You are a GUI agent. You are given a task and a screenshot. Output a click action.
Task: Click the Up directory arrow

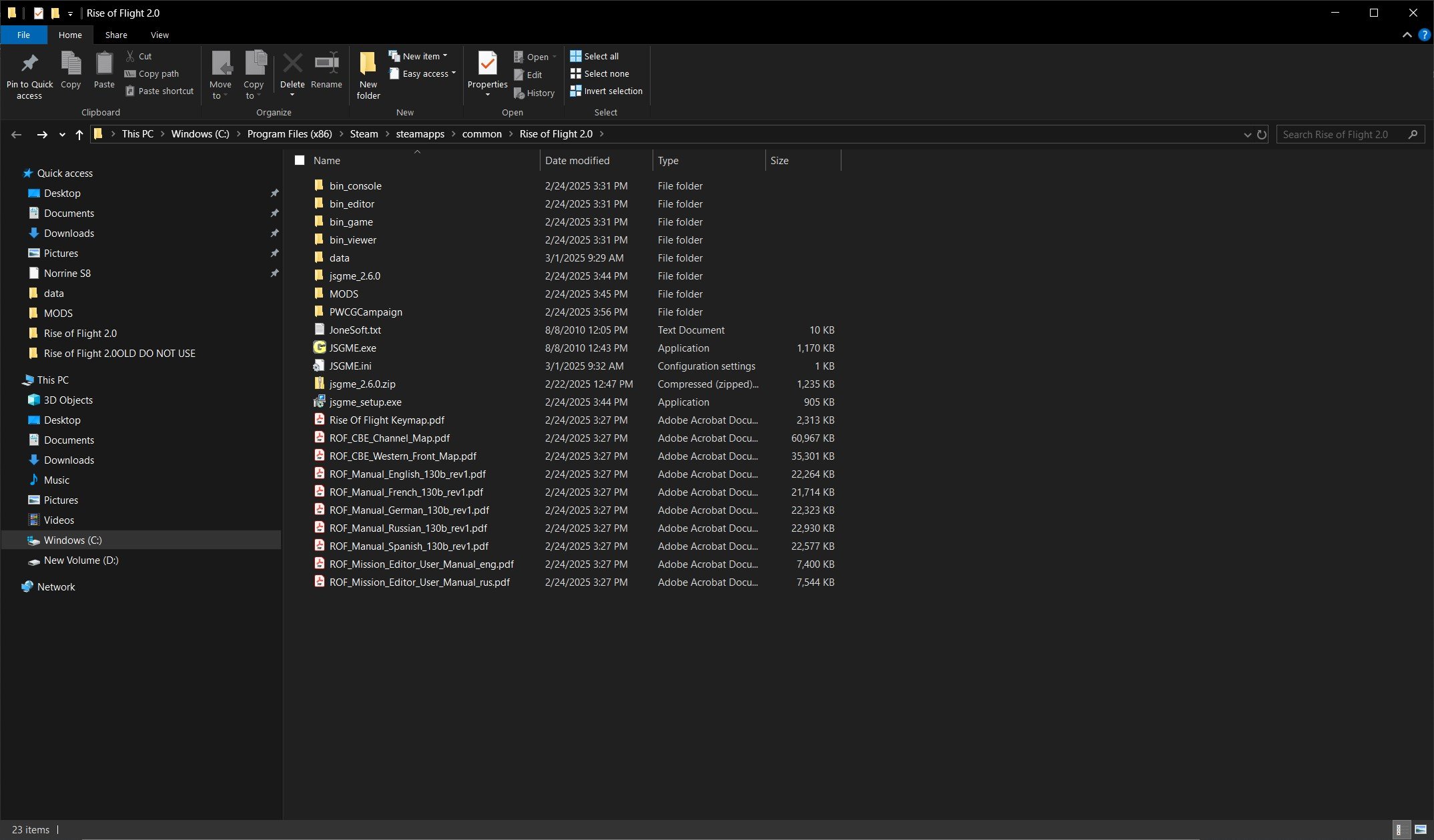(79, 135)
